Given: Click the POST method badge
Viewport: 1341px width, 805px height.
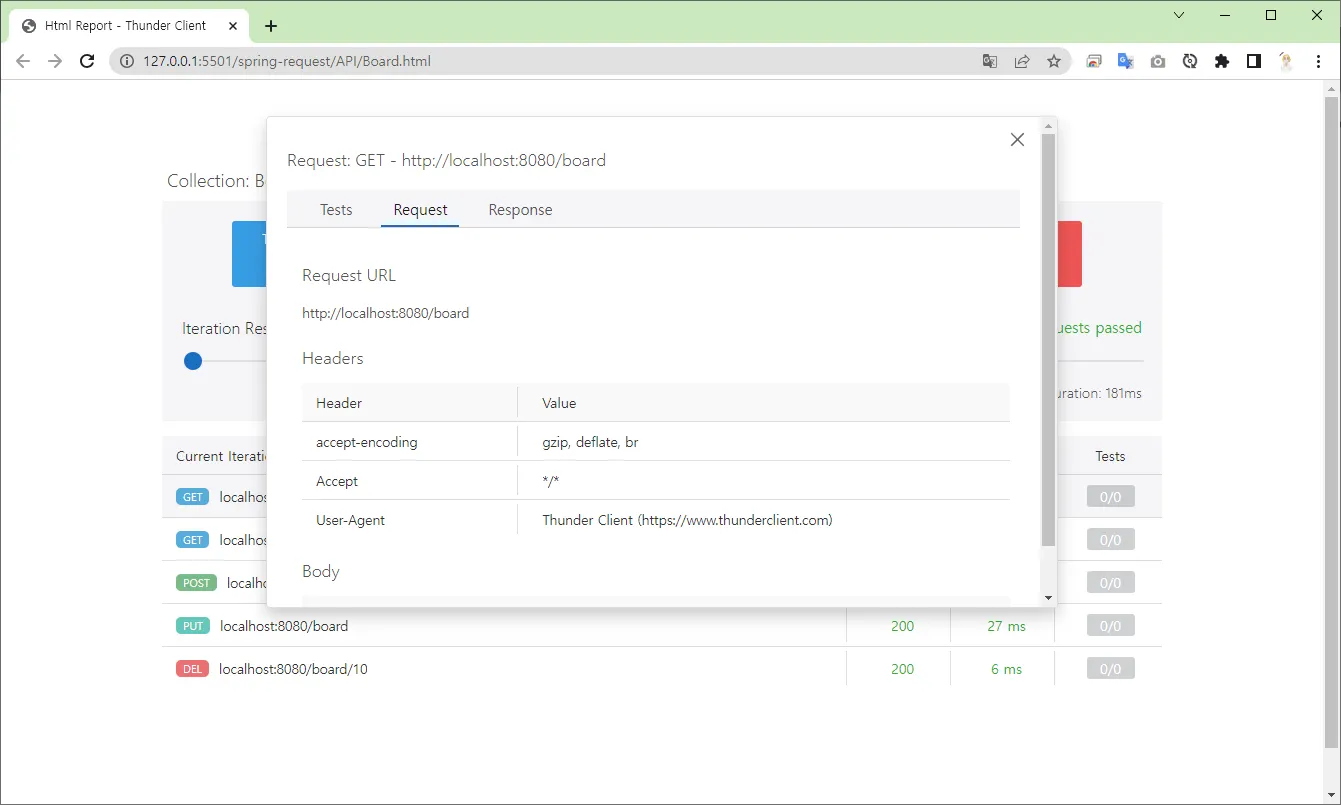Looking at the screenshot, I should click(196, 583).
